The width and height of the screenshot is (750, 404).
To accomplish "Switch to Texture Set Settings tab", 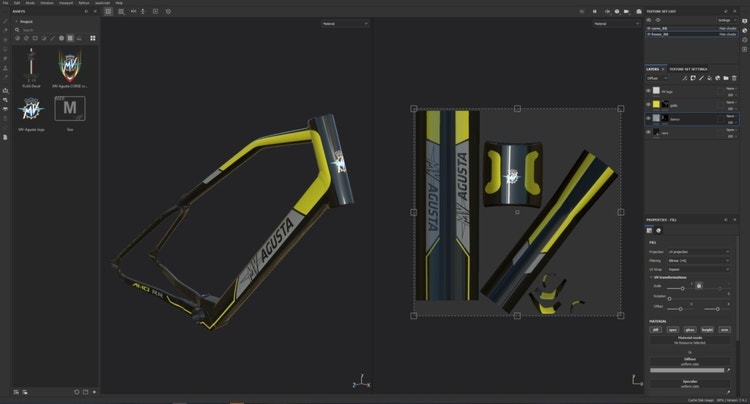I will pos(688,69).
